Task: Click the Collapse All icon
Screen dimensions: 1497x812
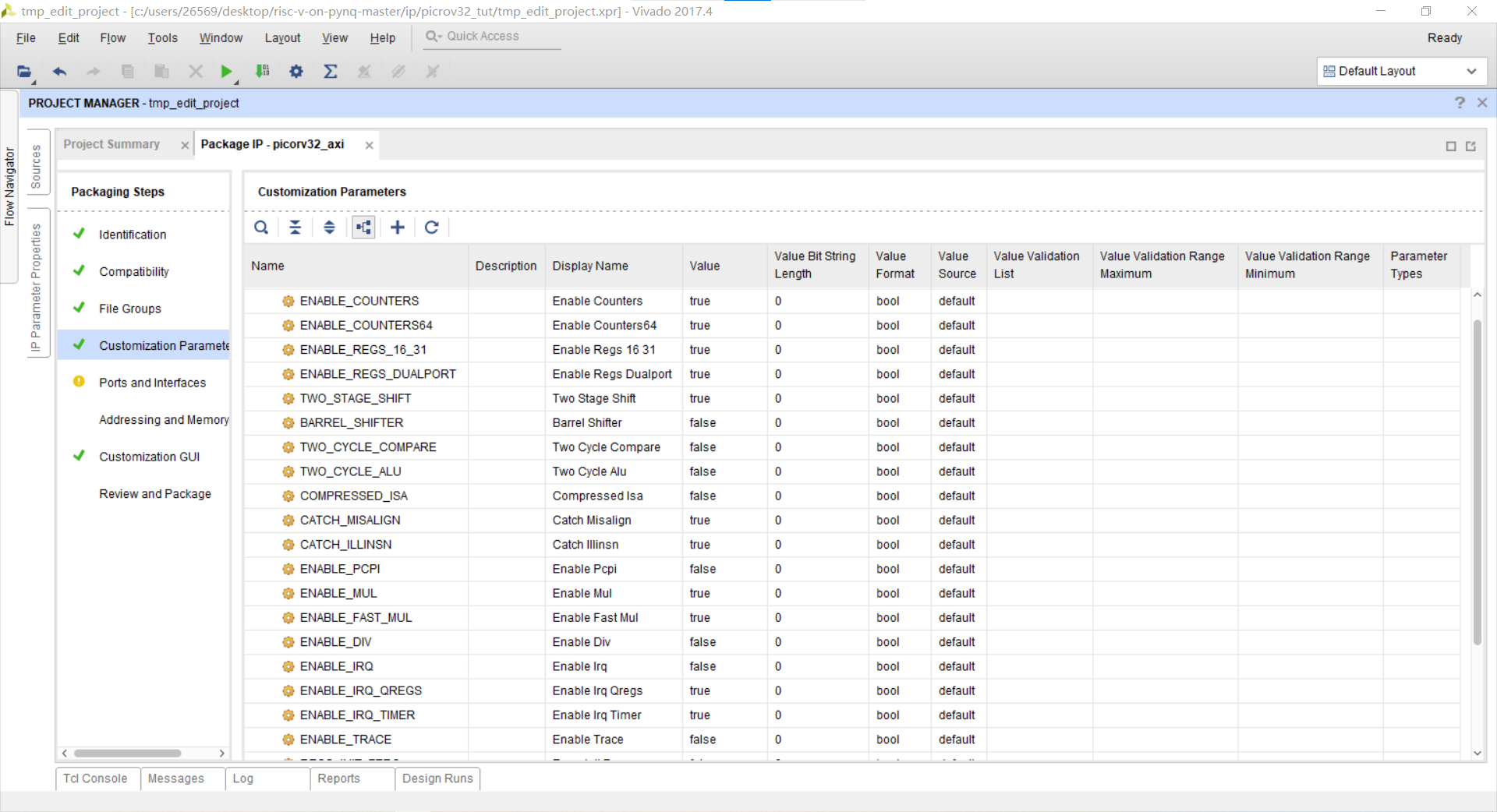Action: point(296,228)
